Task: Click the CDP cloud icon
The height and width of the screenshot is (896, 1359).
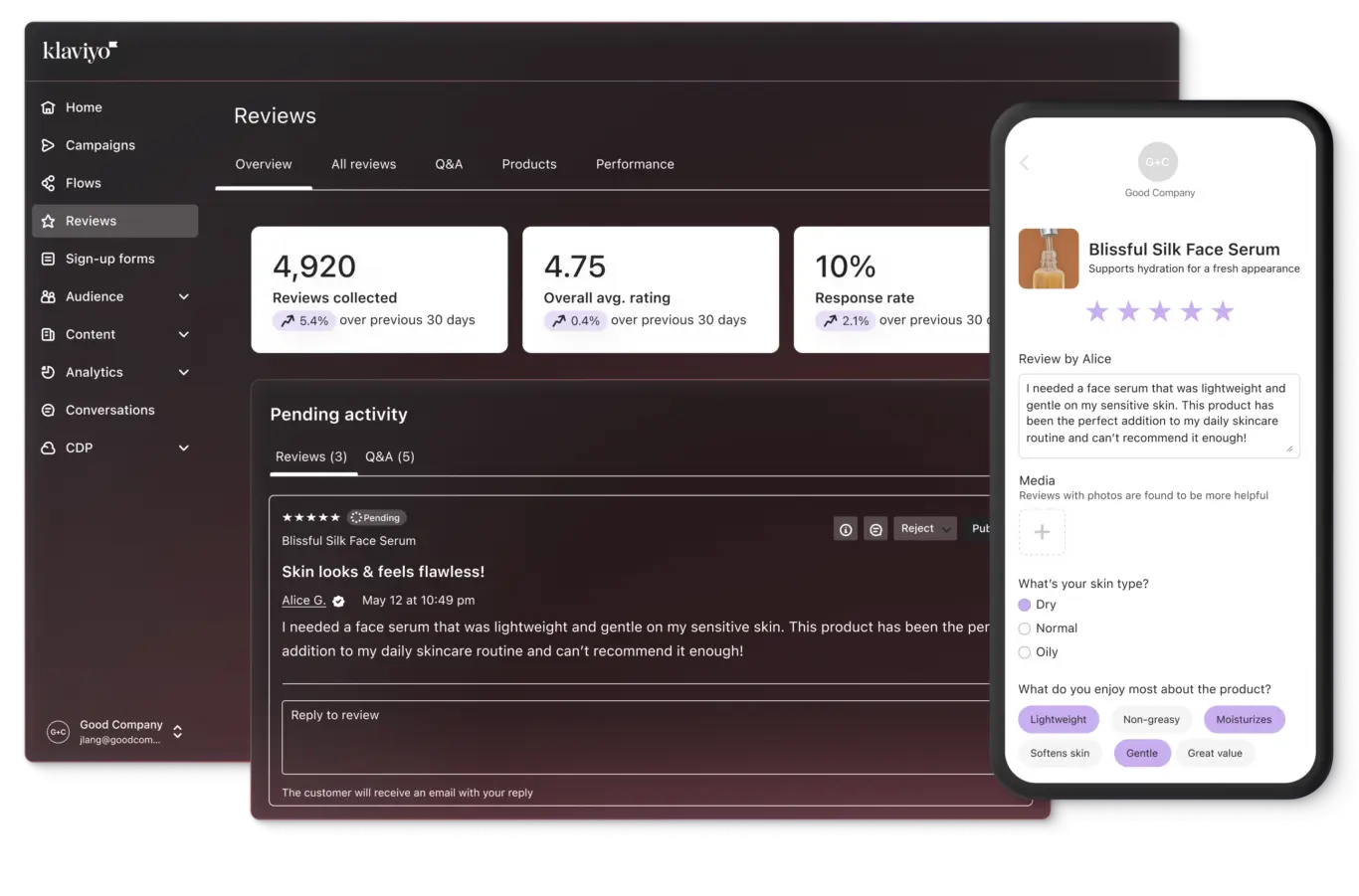Action: click(48, 448)
